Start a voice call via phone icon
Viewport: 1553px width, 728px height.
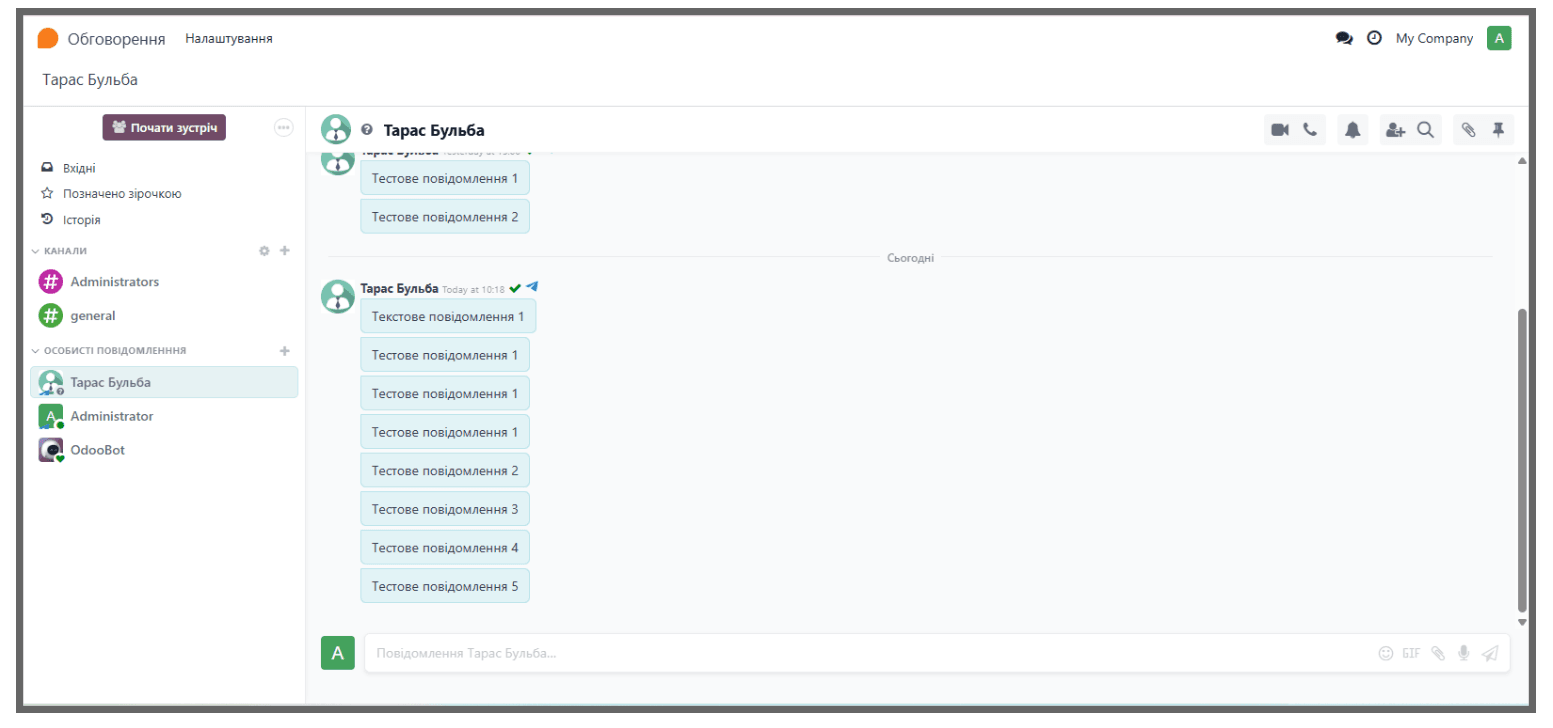1310,130
